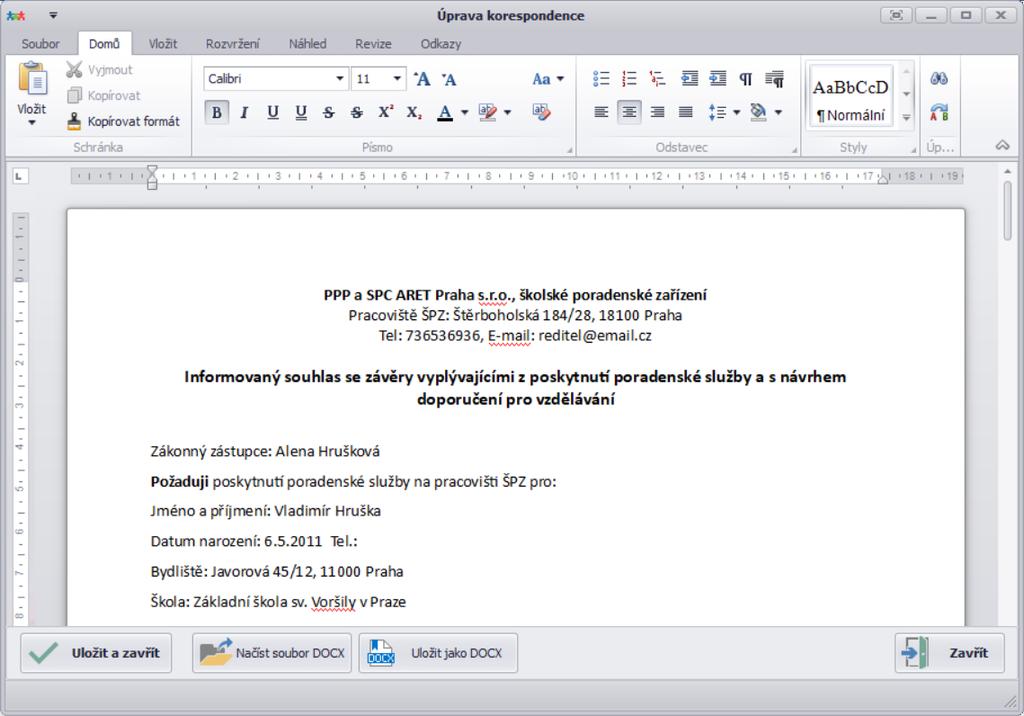
Task: Increase paragraph indent
Action: tap(718, 79)
